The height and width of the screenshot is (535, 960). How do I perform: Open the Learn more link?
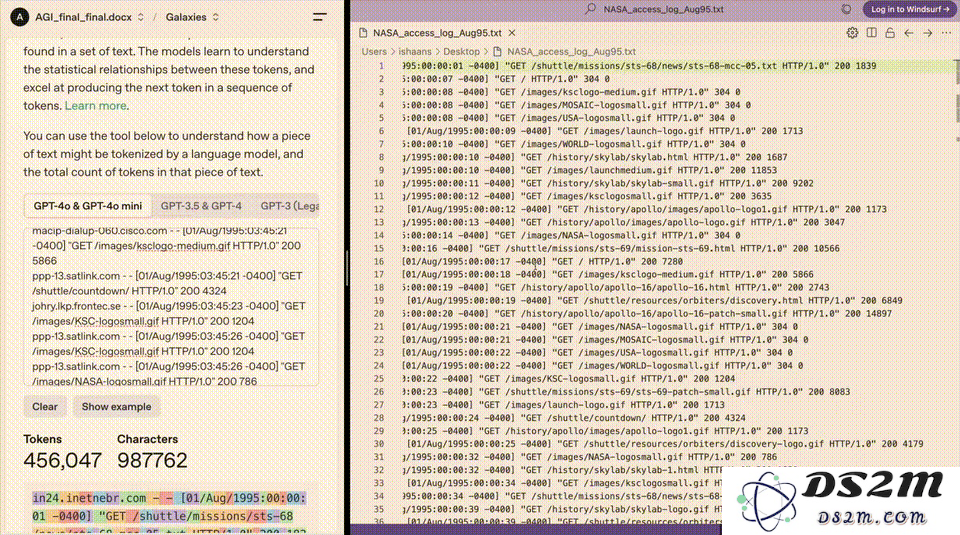[96, 106]
